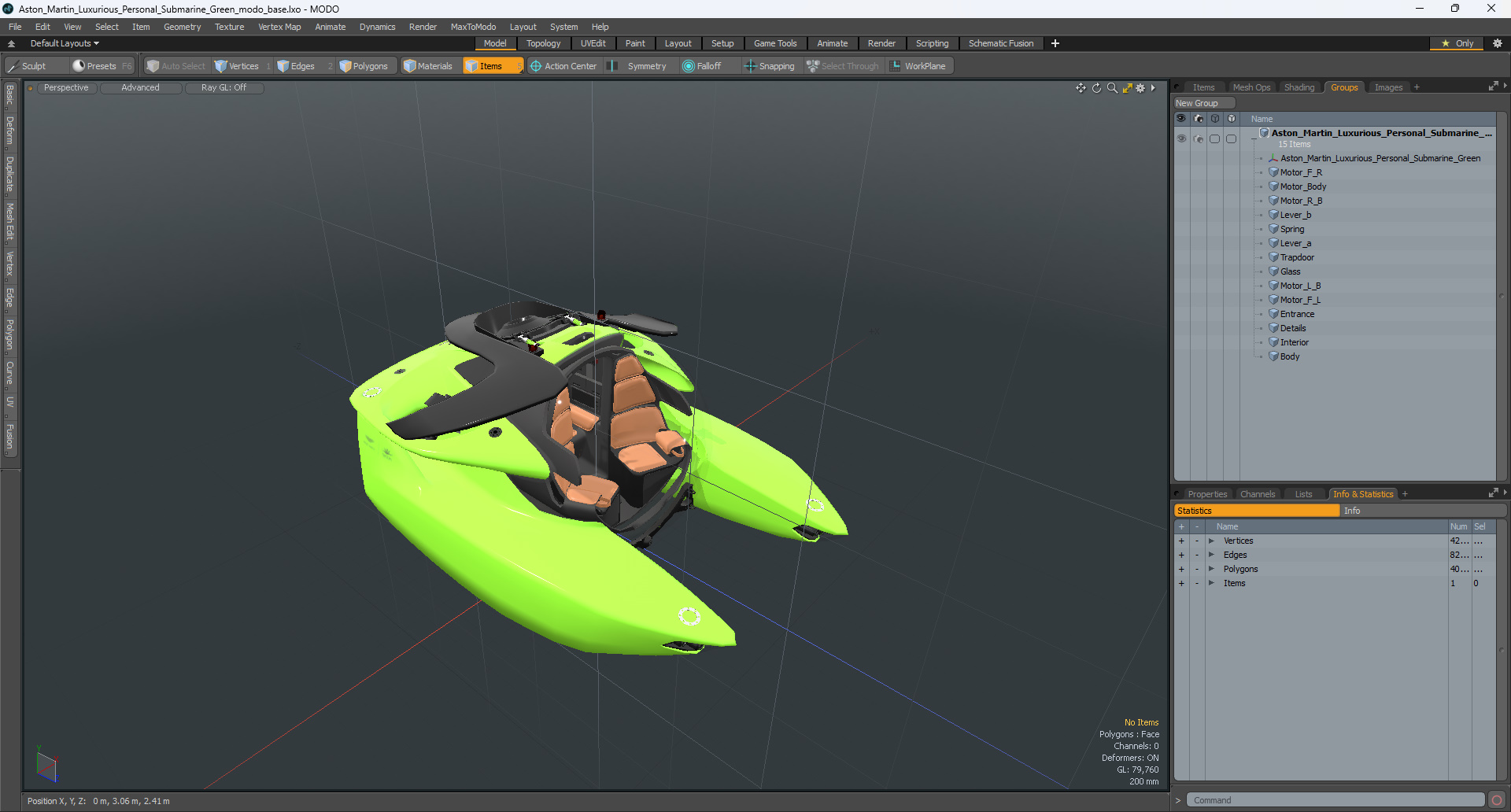Select the Glass mesh item
This screenshot has width=1511, height=812.
click(x=1290, y=271)
